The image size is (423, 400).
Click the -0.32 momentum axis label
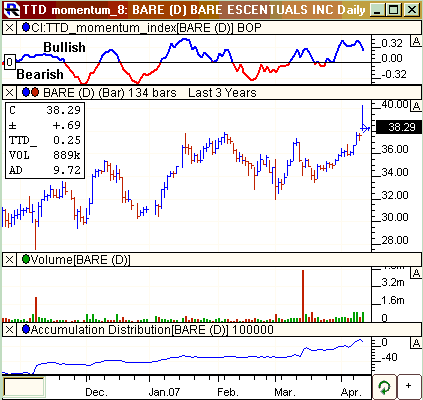pyautogui.click(x=394, y=74)
